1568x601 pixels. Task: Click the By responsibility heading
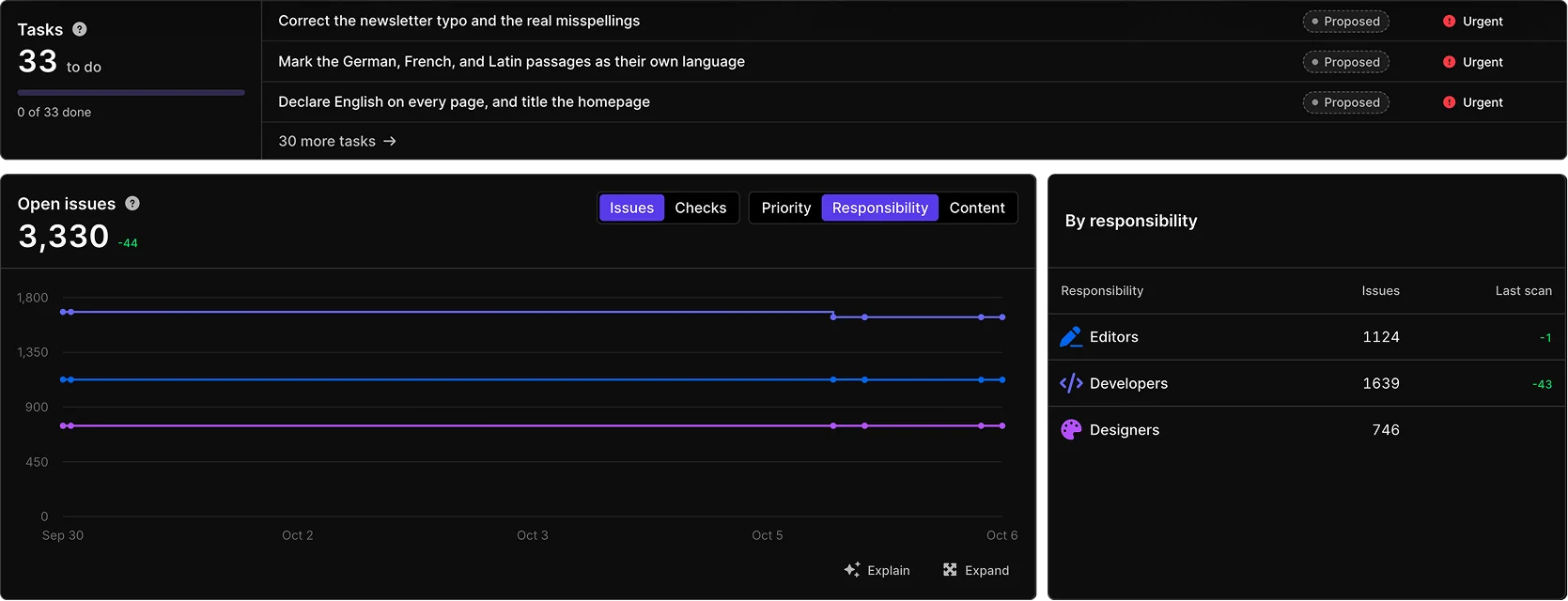pos(1131,221)
